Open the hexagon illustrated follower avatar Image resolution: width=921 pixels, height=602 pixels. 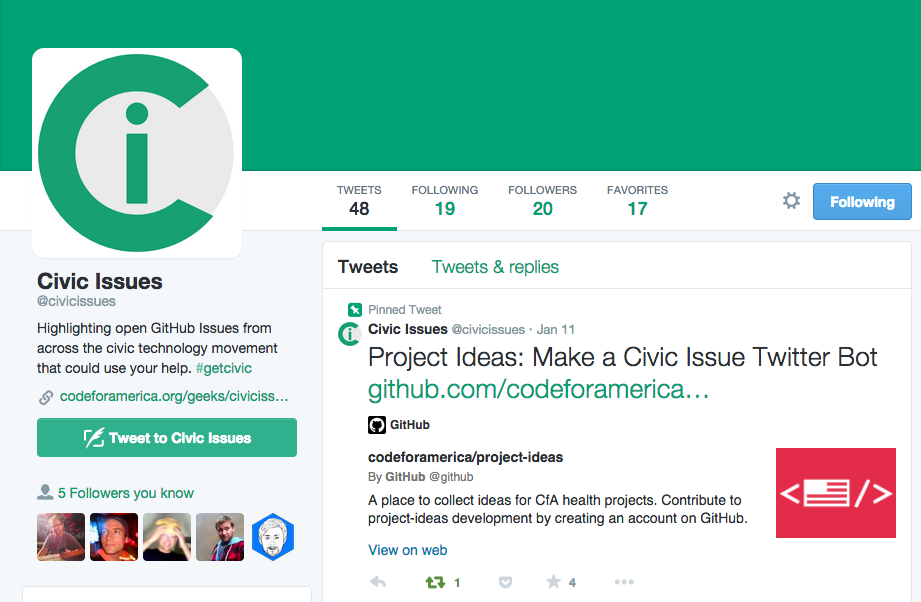pos(273,537)
